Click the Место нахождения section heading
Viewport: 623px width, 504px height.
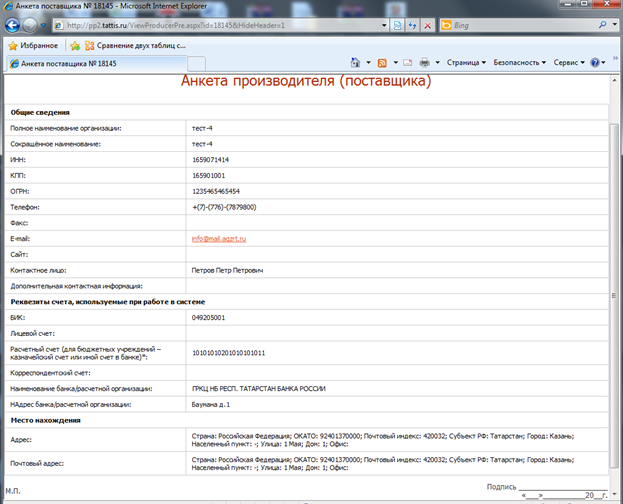[45, 420]
